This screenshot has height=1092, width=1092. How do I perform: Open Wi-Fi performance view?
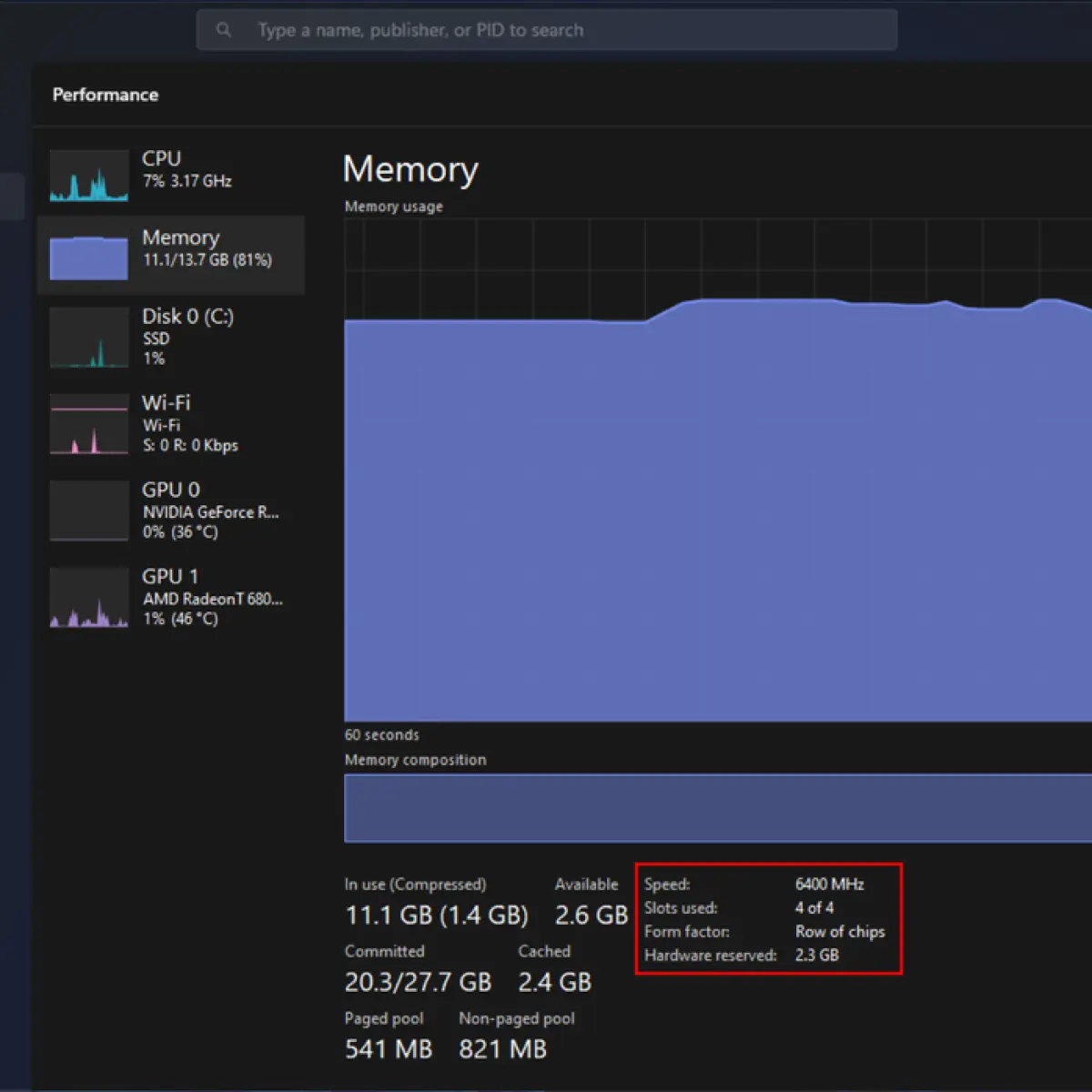[171, 424]
